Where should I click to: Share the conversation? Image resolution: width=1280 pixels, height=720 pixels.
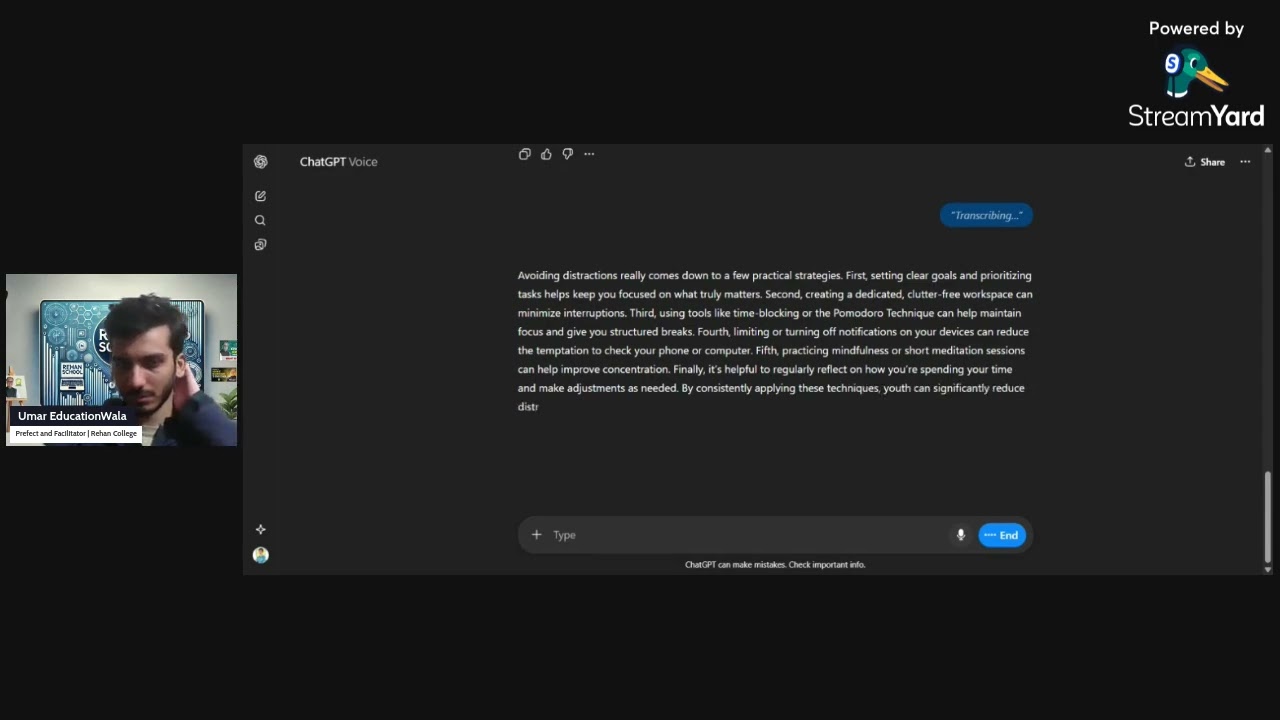1205,162
